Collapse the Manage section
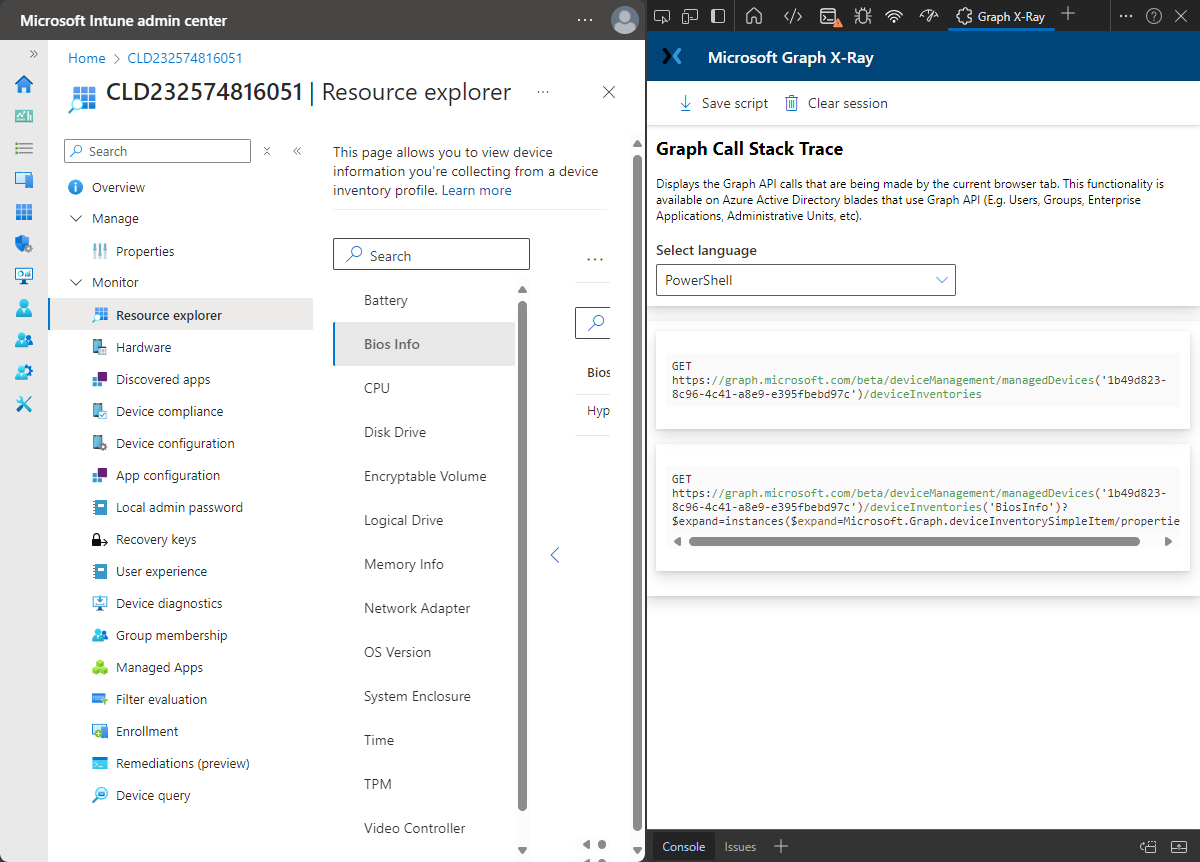 [x=76, y=219]
